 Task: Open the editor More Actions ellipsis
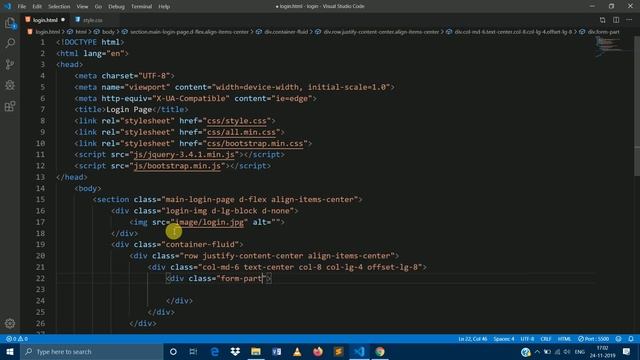629,20
